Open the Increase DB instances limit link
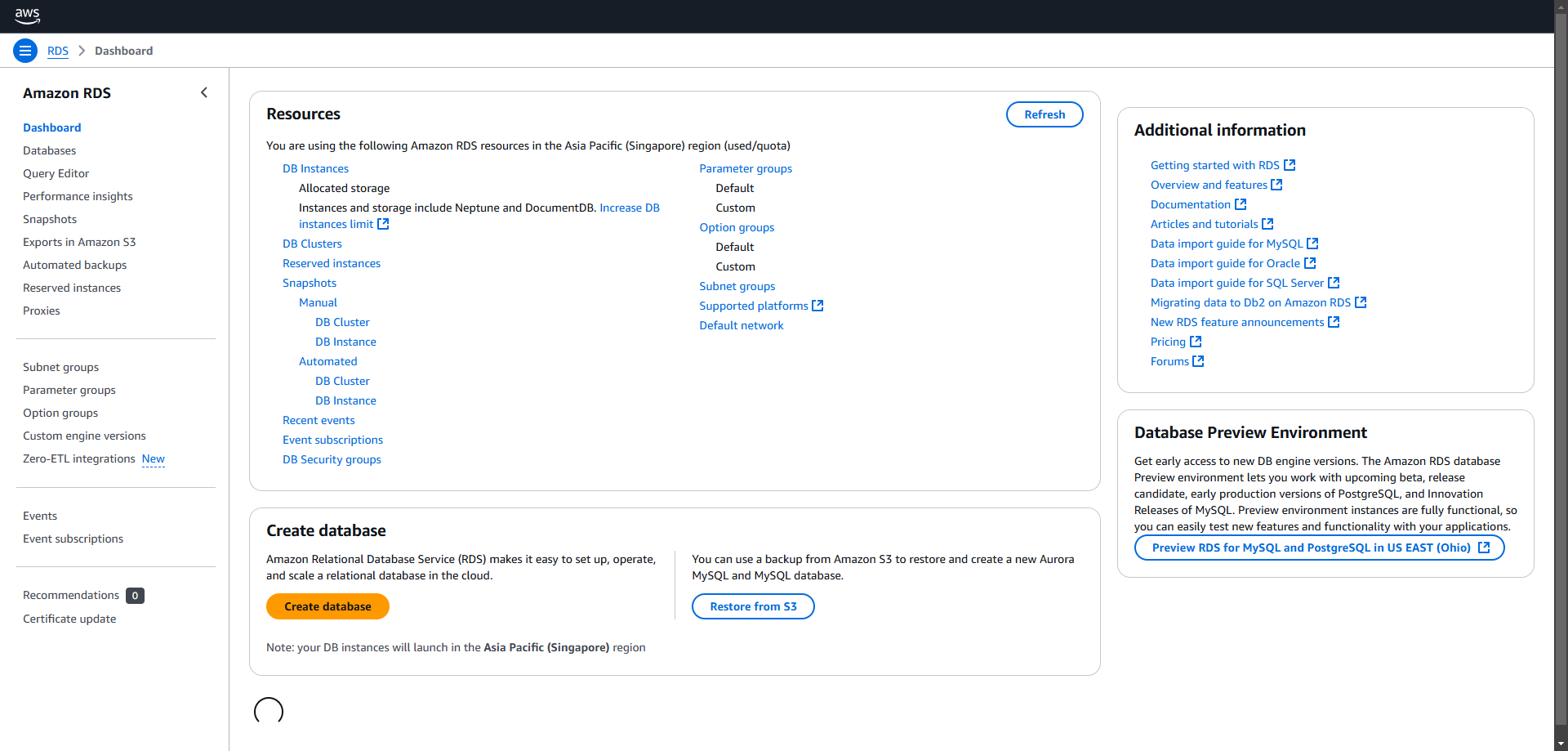 click(630, 208)
